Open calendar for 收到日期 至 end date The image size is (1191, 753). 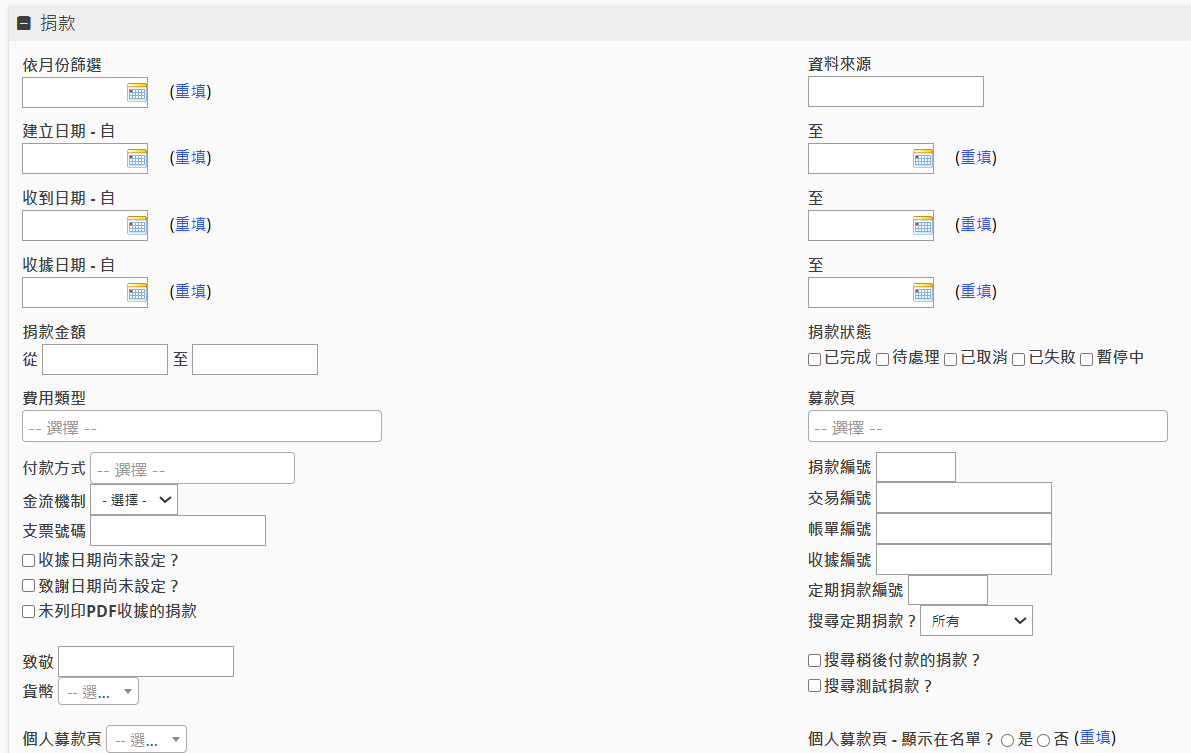[923, 226]
